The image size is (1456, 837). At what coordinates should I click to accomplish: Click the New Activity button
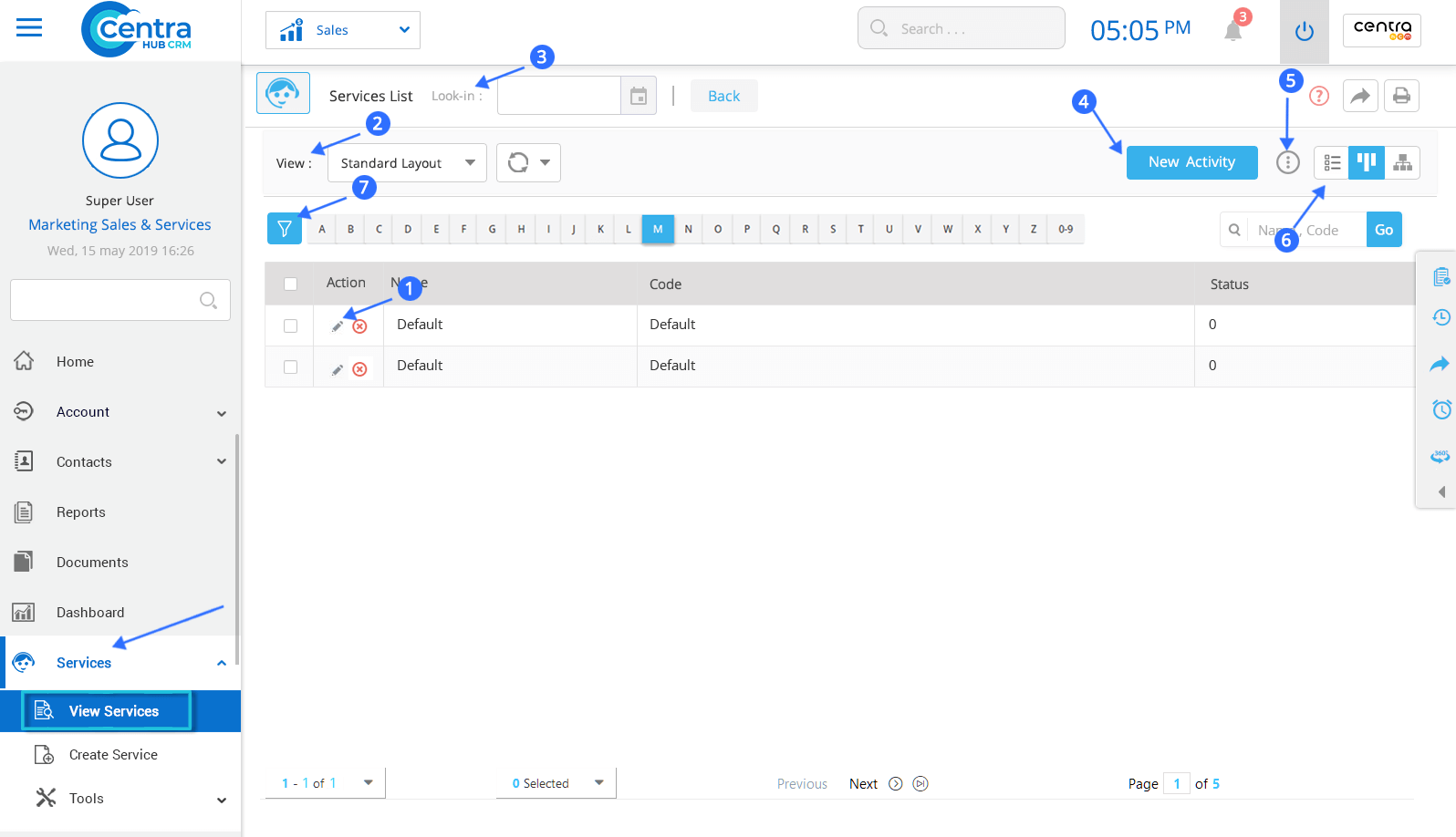(1191, 162)
